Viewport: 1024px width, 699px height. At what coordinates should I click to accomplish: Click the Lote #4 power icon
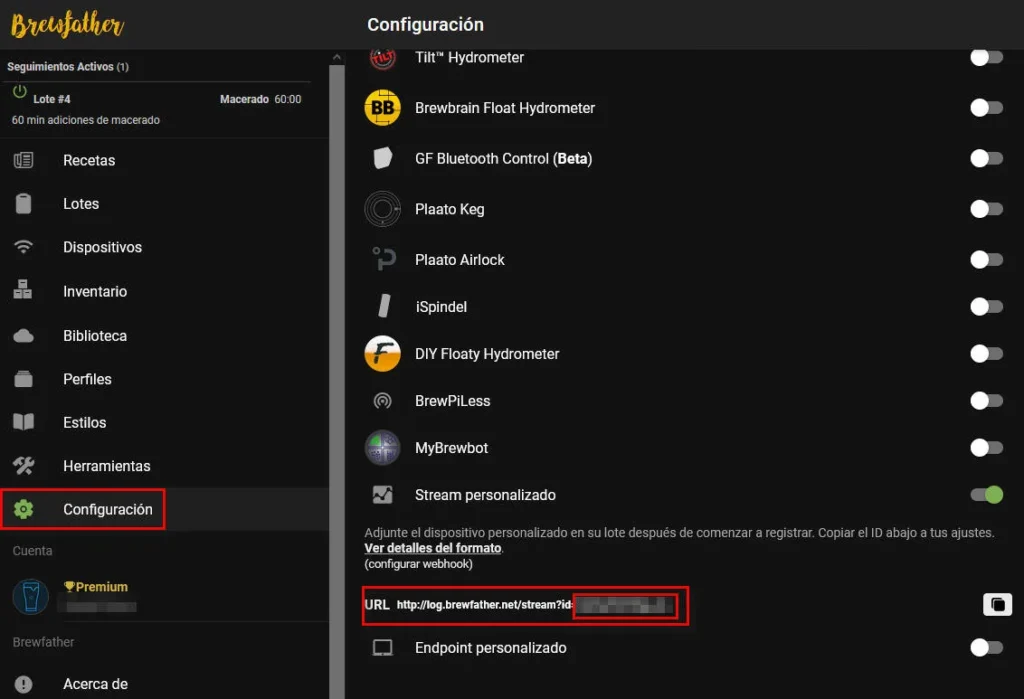[x=20, y=92]
